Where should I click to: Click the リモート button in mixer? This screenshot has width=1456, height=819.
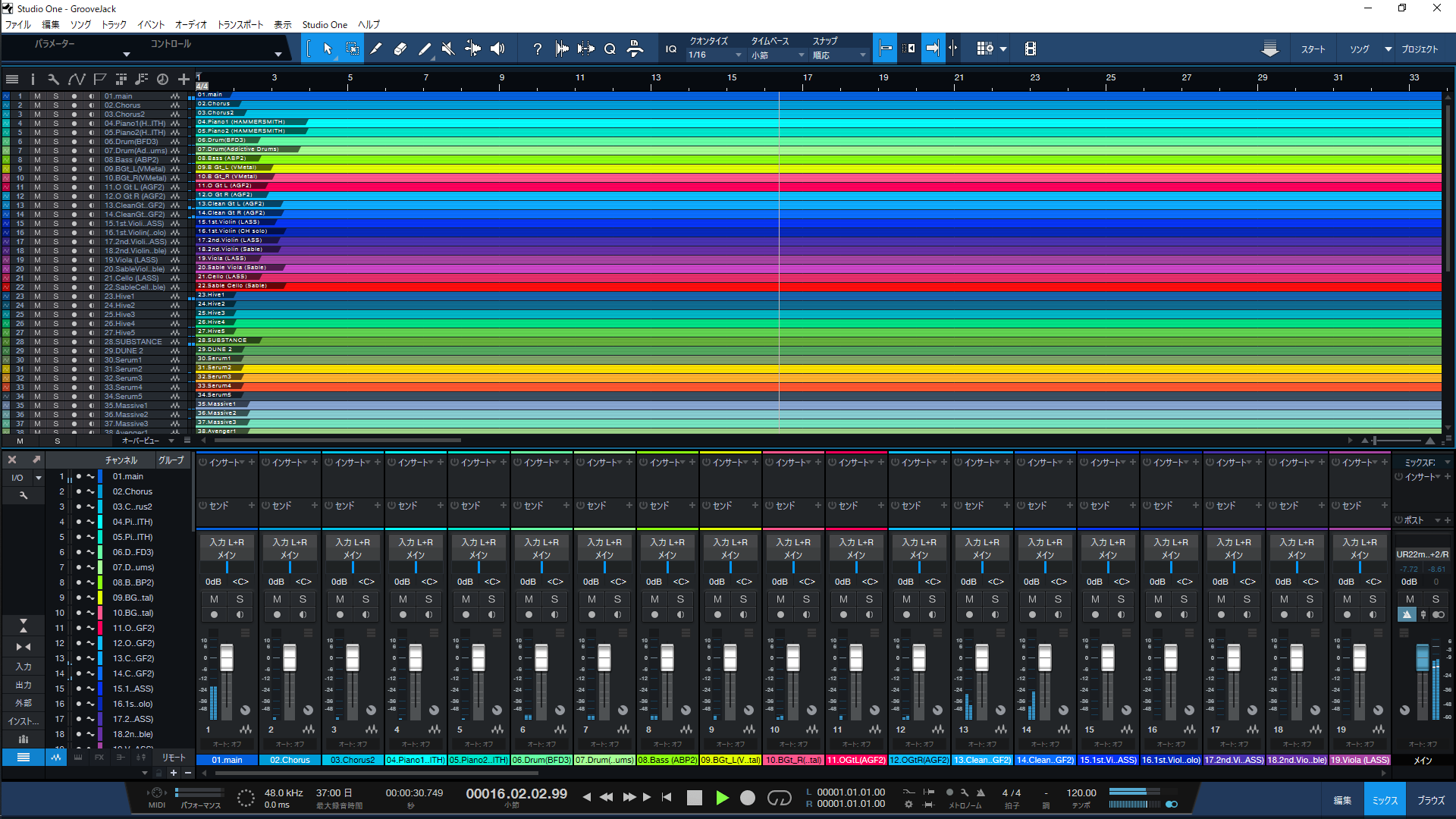click(x=174, y=758)
